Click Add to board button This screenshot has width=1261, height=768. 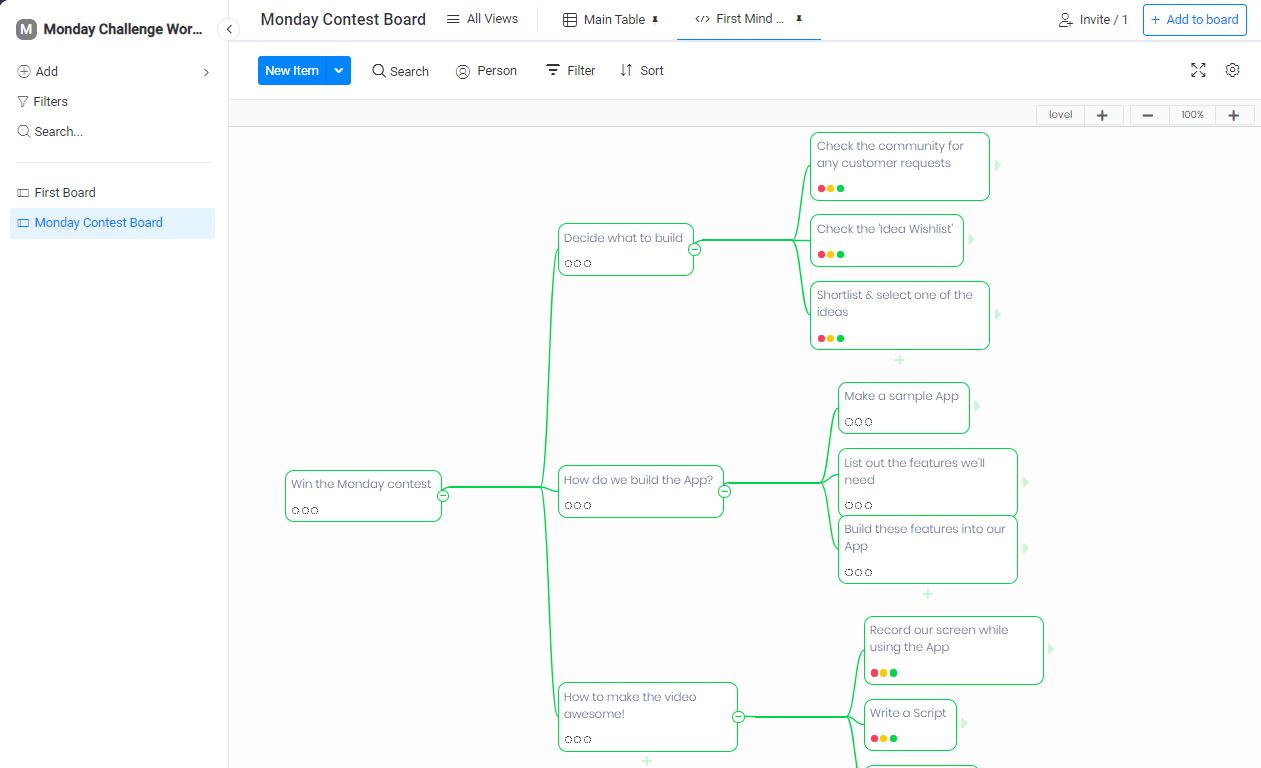click(x=1195, y=19)
